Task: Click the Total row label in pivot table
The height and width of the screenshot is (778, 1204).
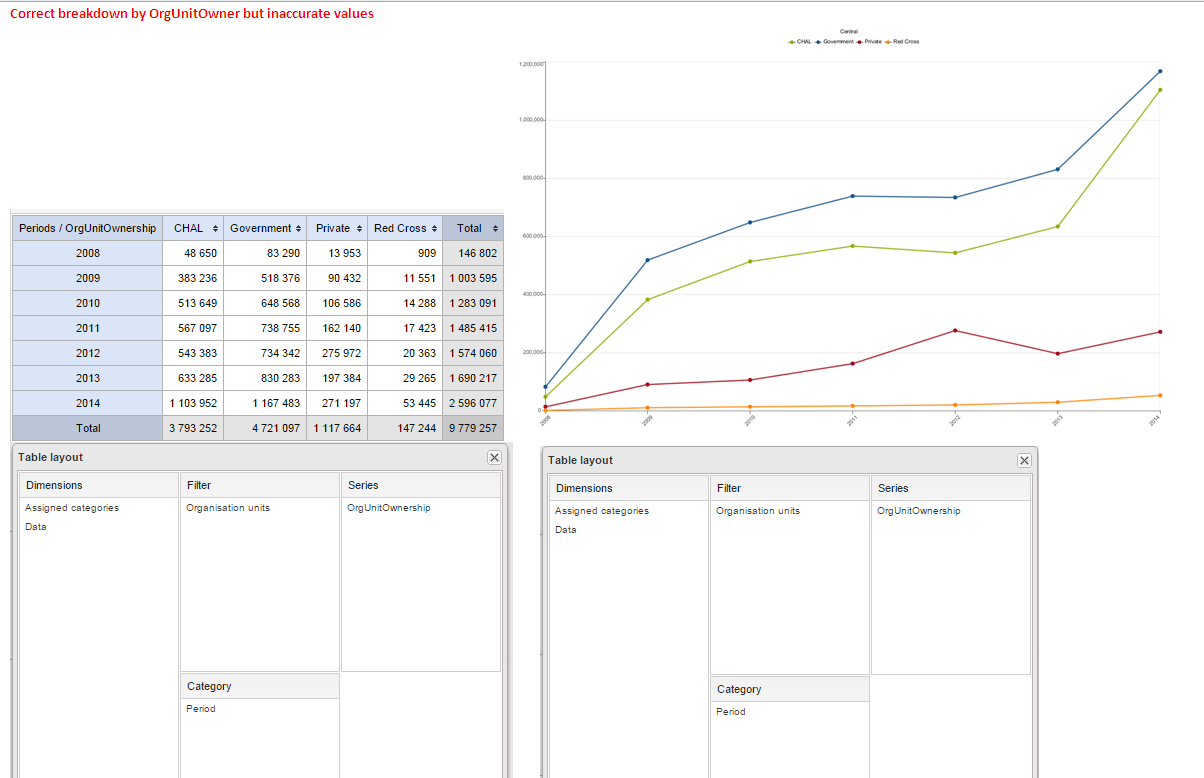Action: click(x=88, y=428)
